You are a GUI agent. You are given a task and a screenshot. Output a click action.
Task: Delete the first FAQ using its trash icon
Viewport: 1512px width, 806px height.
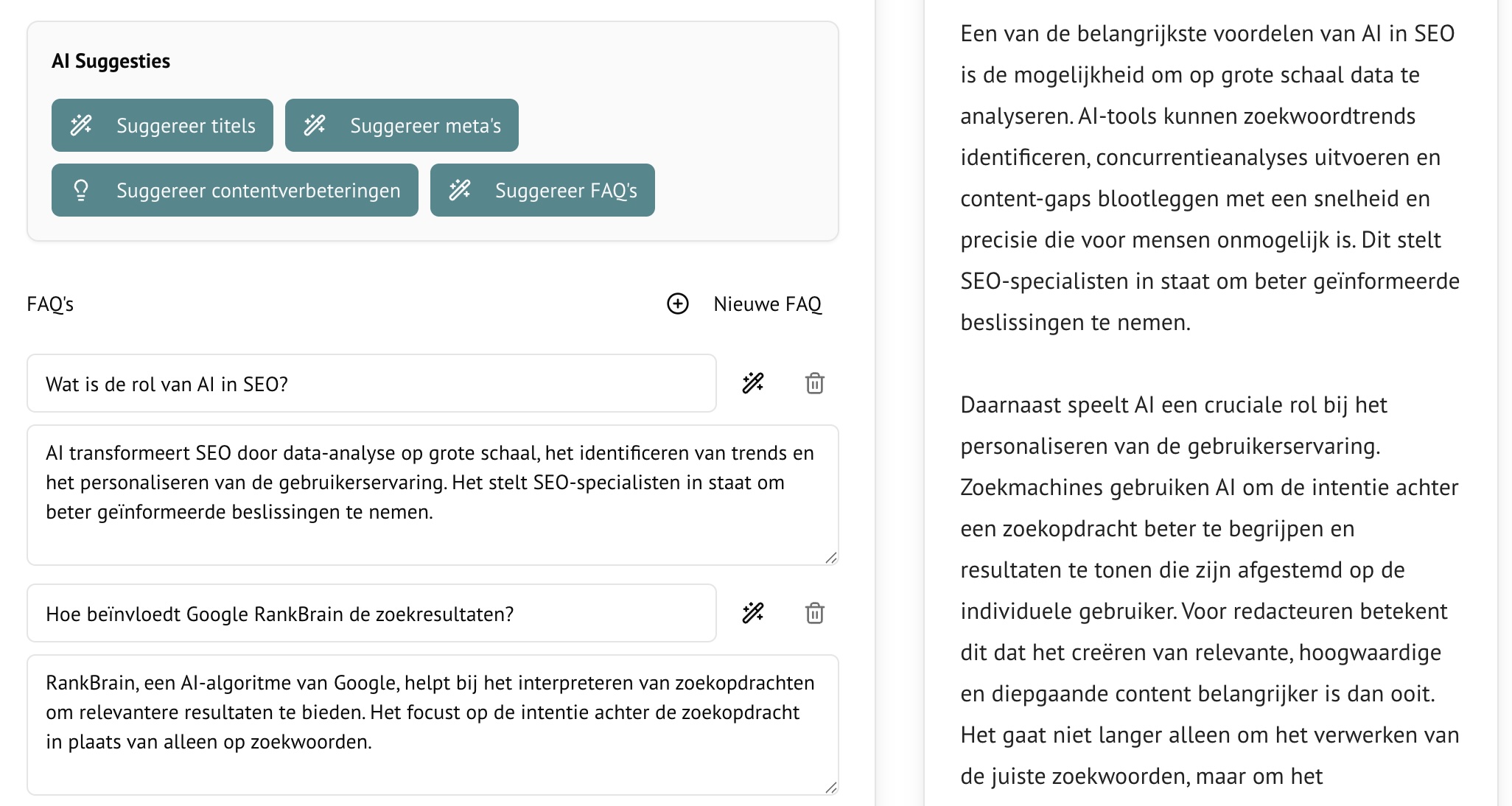[x=815, y=383]
